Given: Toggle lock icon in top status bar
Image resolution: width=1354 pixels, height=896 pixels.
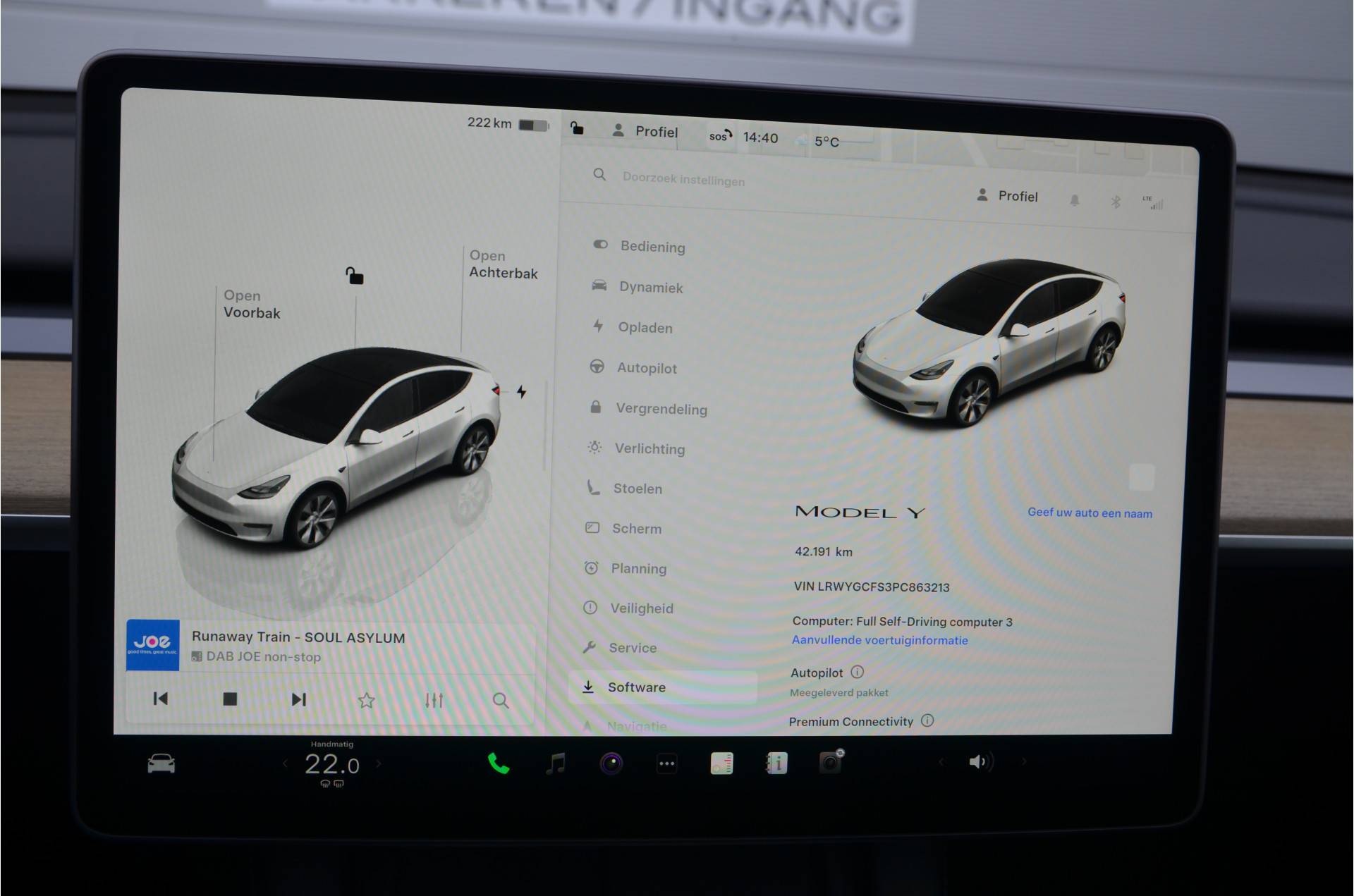Looking at the screenshot, I should [577, 128].
